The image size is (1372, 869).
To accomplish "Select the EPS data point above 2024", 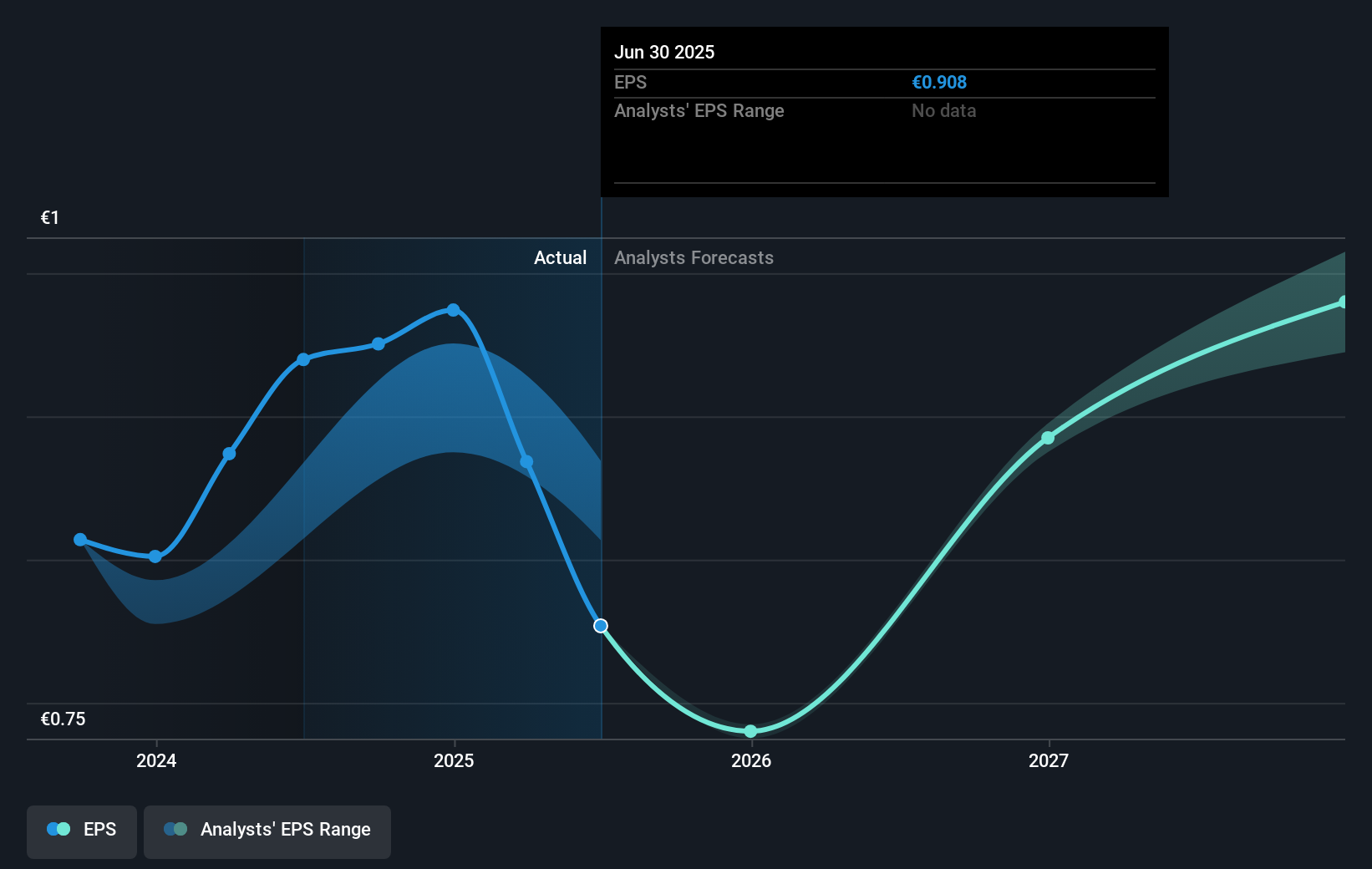I will coord(155,556).
